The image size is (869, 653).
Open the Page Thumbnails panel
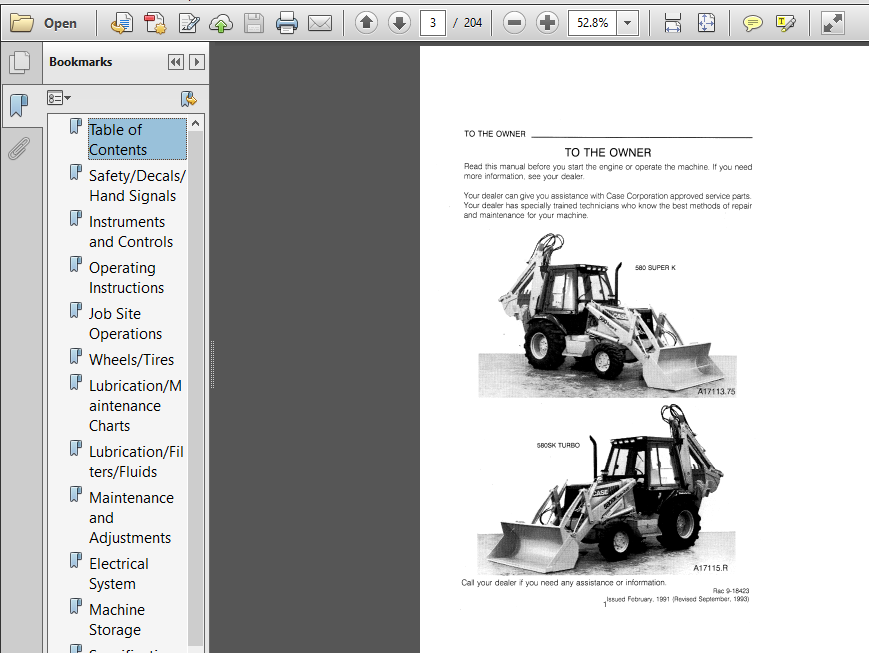click(x=20, y=62)
